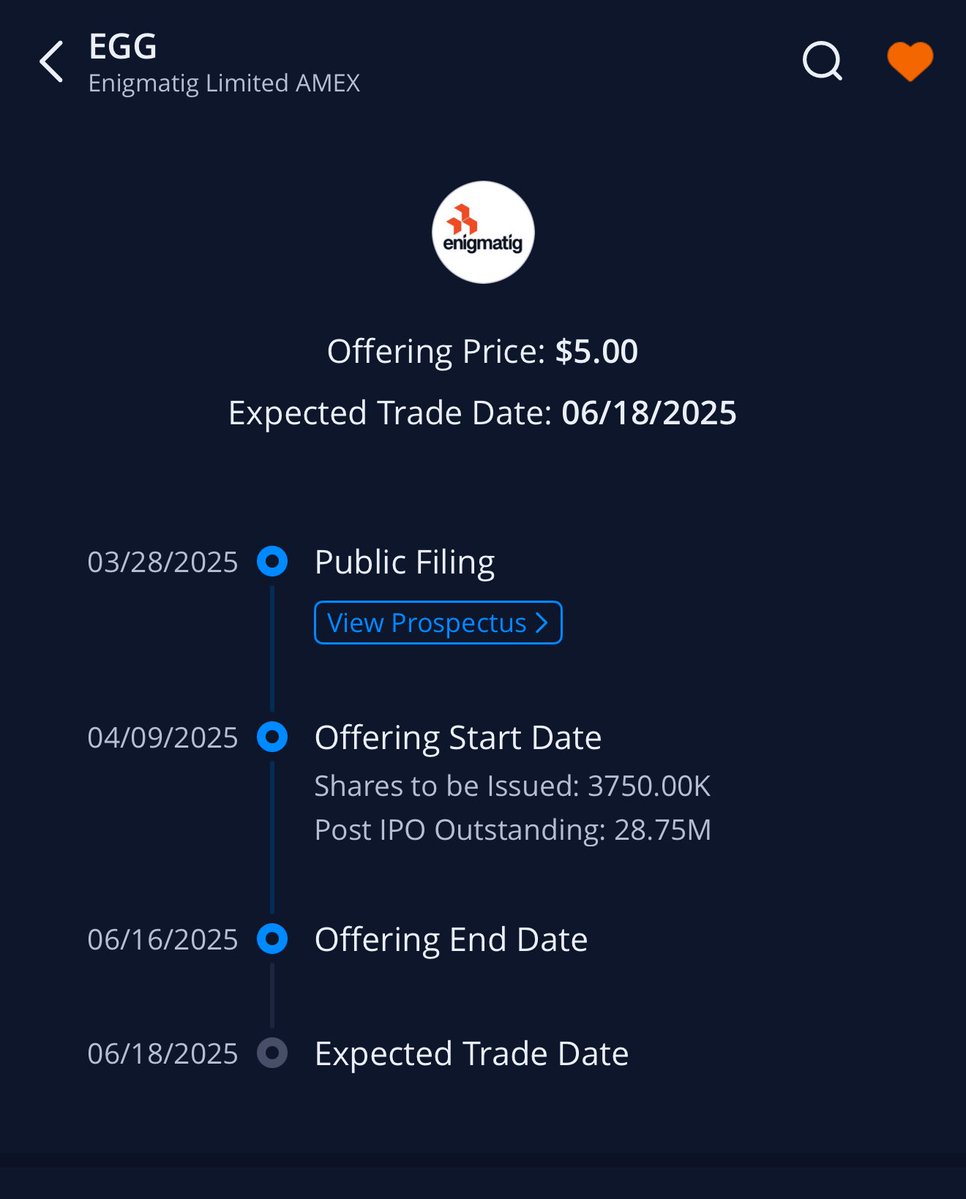Select the Public Filing timeline marker

272,561
